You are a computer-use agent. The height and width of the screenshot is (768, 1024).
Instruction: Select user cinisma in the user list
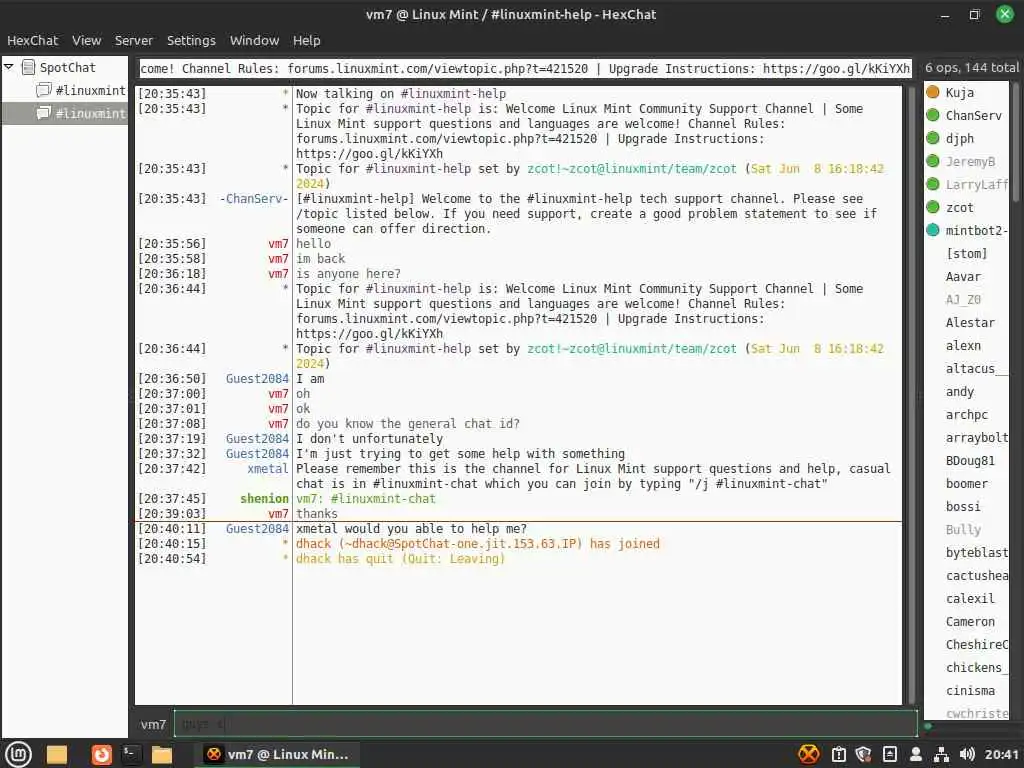[970, 690]
